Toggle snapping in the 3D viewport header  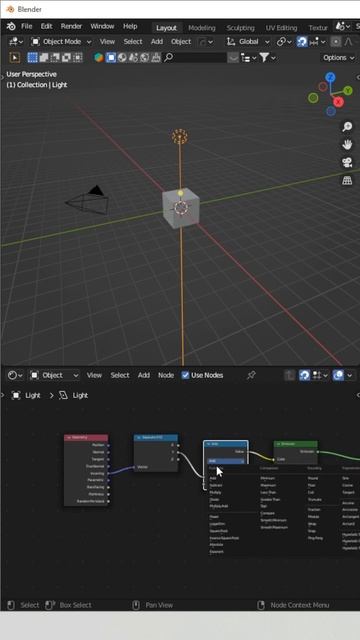pos(302,42)
